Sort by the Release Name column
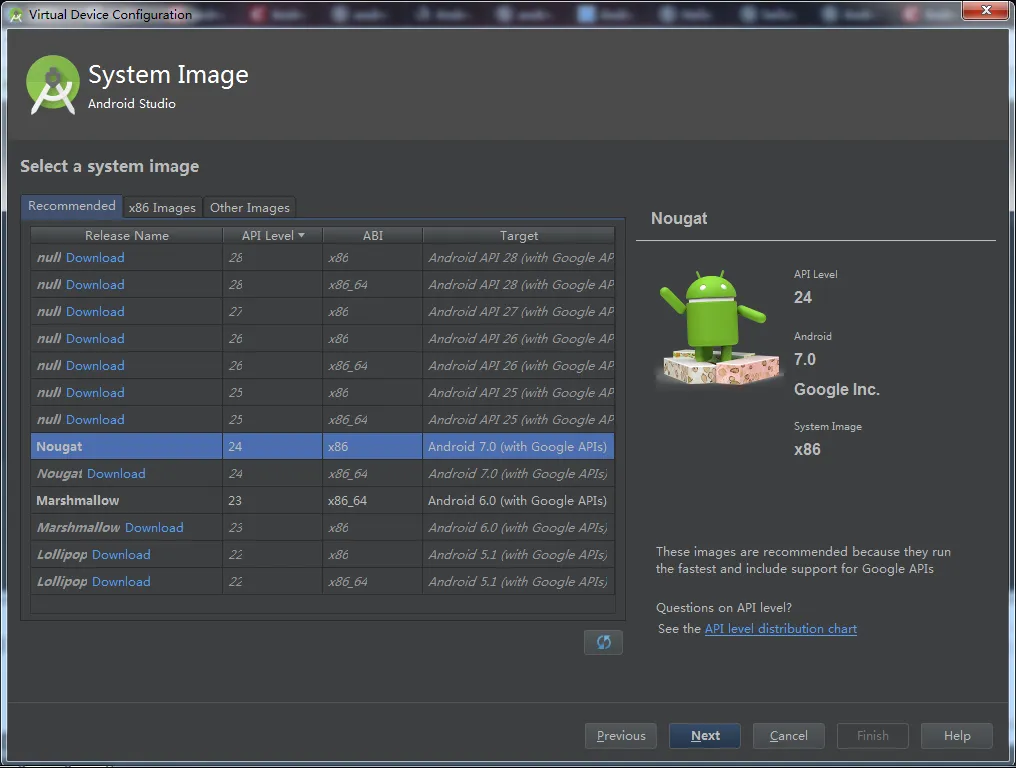Image resolution: width=1016 pixels, height=768 pixels. point(126,236)
